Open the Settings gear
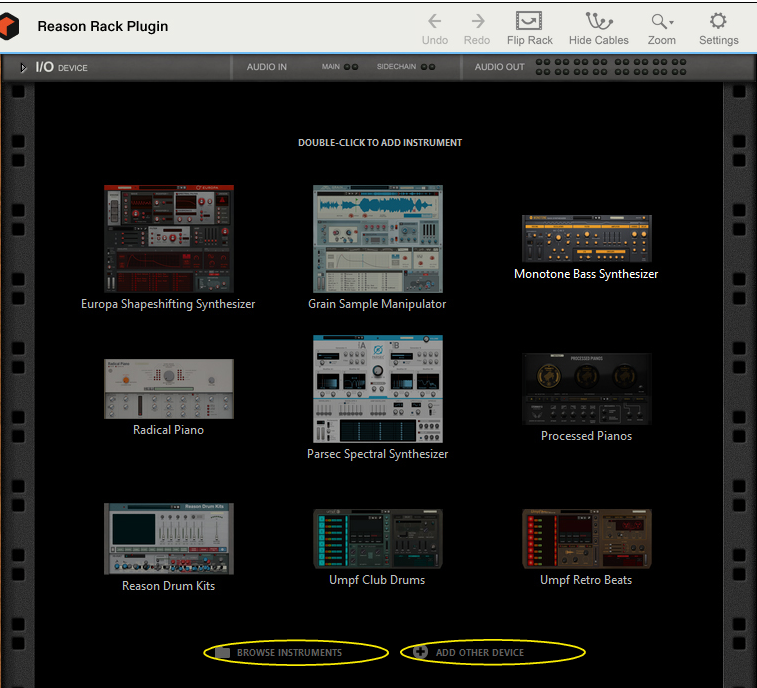 (718, 21)
